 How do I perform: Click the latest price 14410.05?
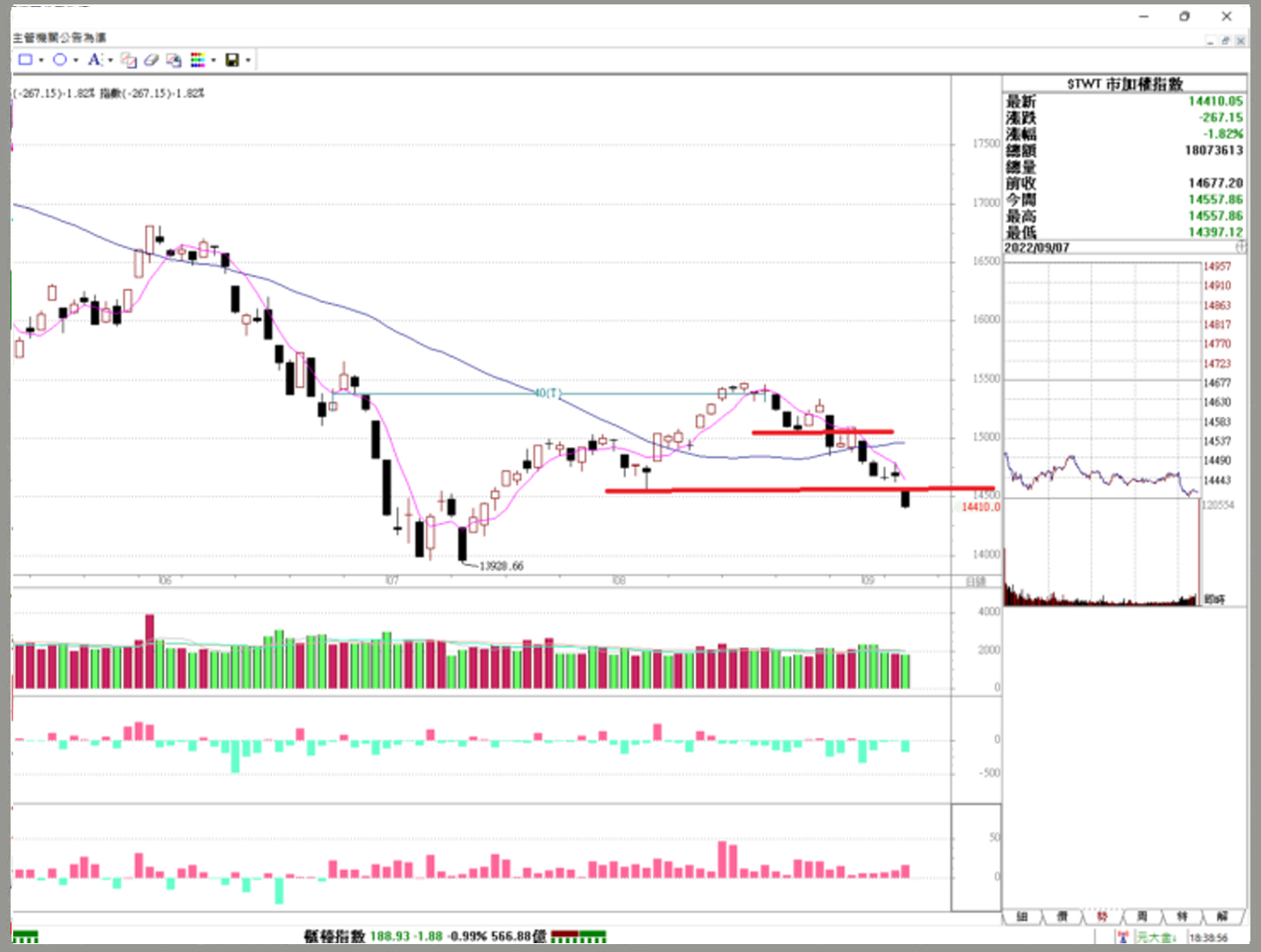tap(1215, 101)
